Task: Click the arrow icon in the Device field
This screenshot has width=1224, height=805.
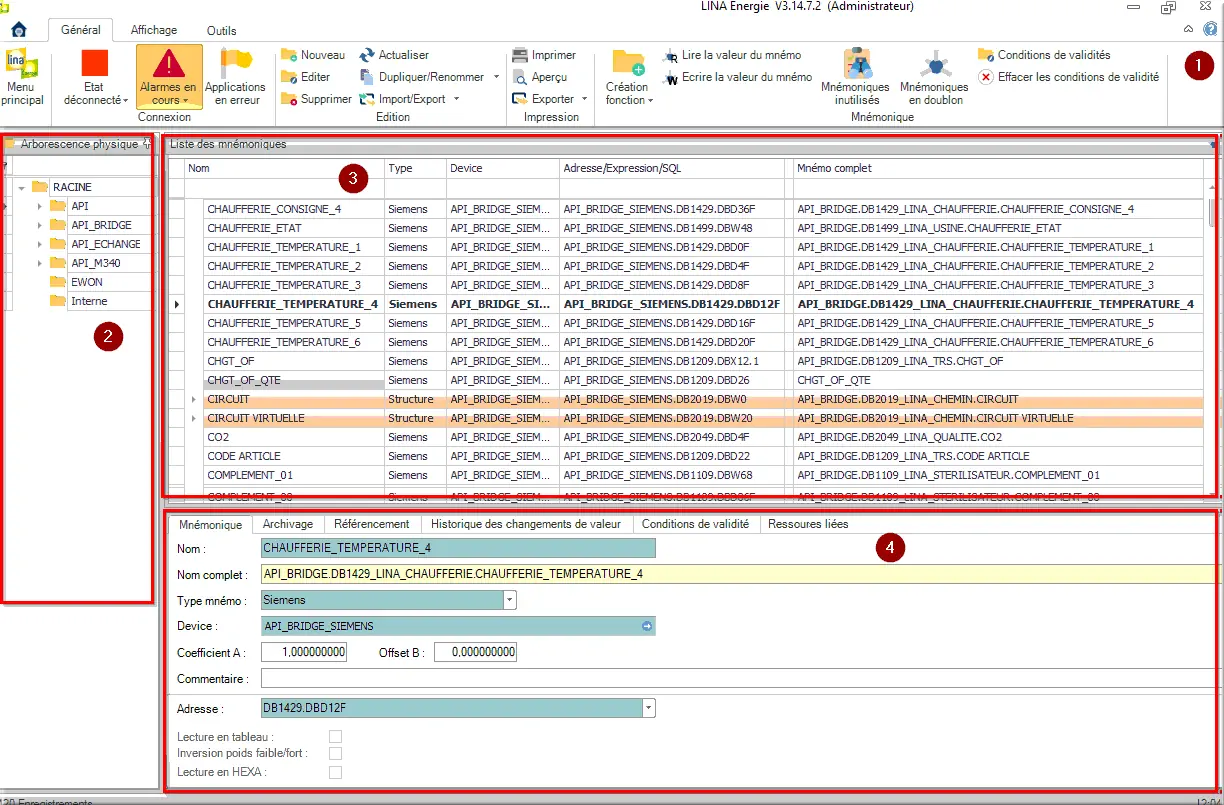Action: [x=647, y=626]
